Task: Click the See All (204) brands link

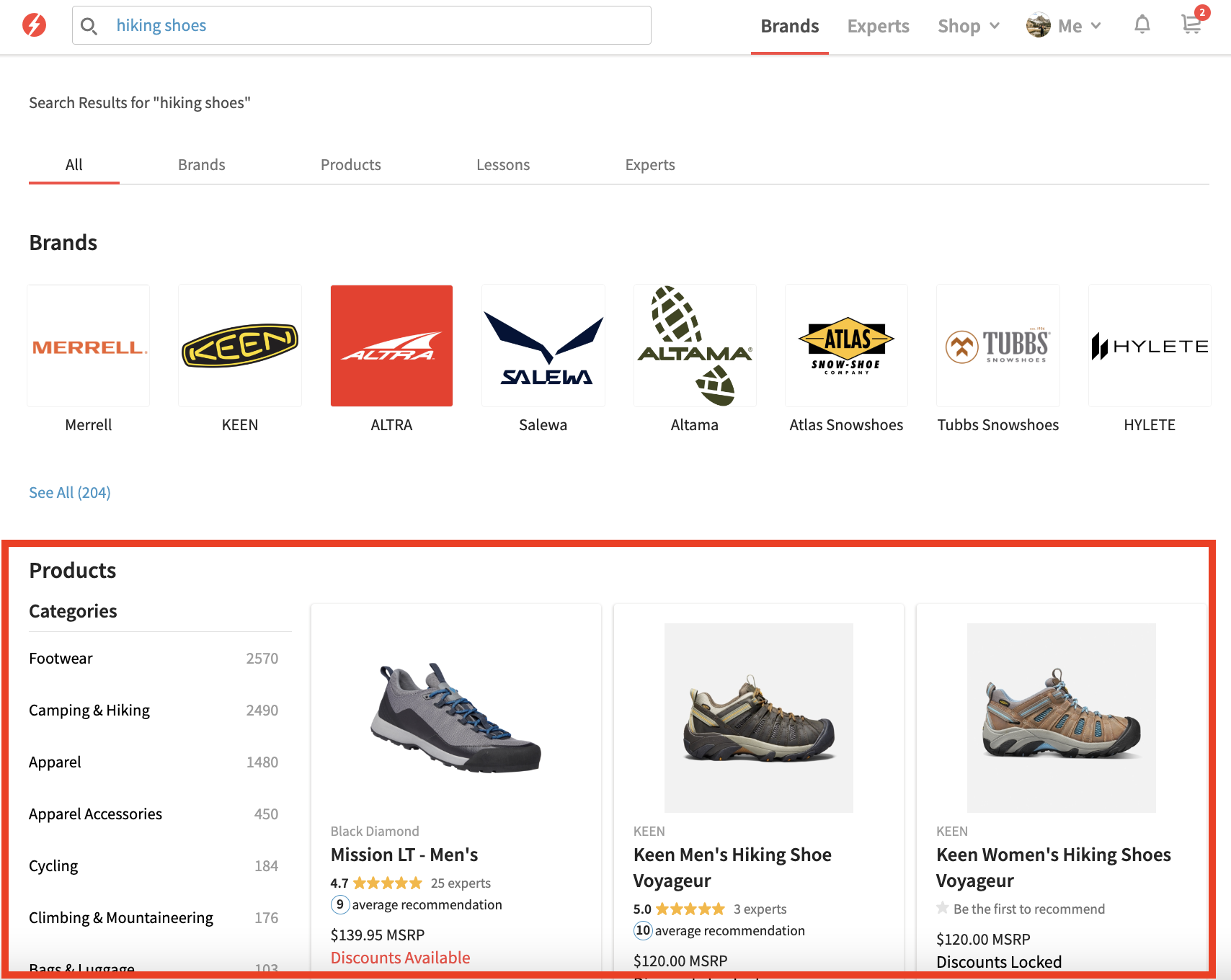Action: (x=70, y=492)
